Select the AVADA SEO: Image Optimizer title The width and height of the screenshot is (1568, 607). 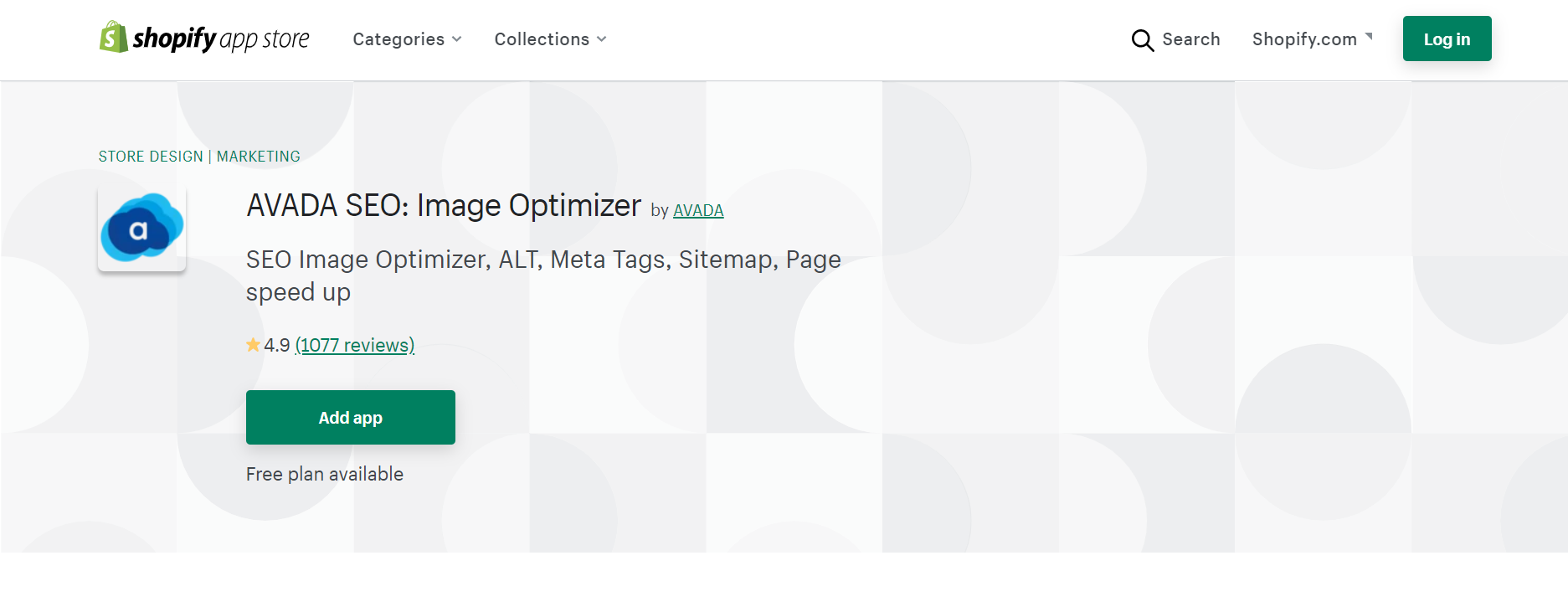point(444,205)
